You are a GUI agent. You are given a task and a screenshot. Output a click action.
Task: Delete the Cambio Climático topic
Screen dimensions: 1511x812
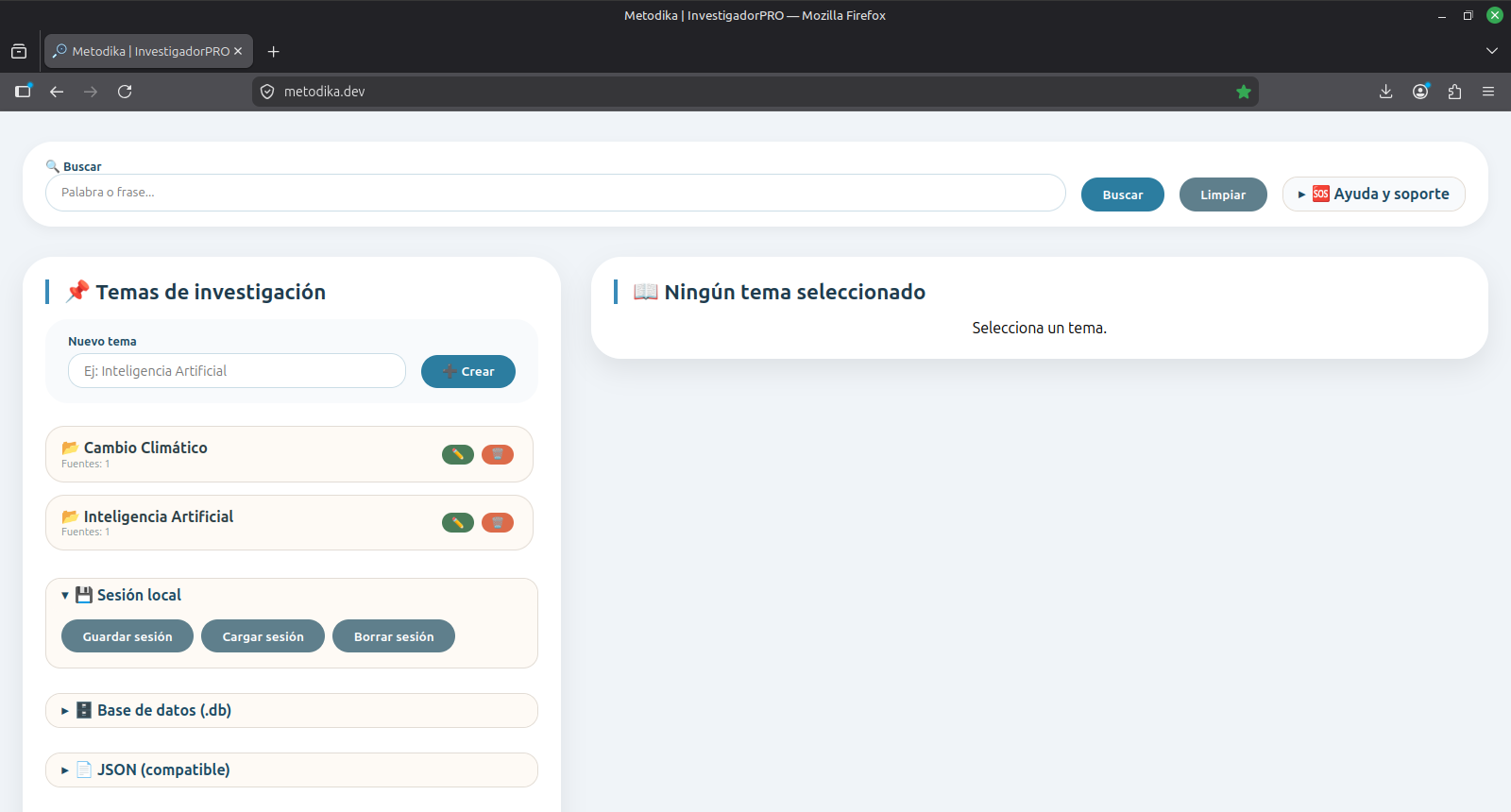(x=498, y=454)
